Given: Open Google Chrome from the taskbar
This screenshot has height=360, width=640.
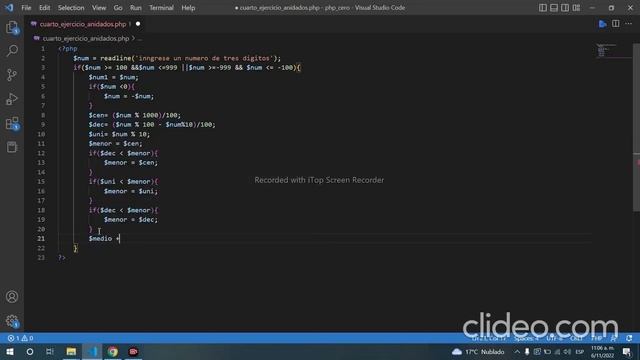Looking at the screenshot, I should tap(113, 351).
